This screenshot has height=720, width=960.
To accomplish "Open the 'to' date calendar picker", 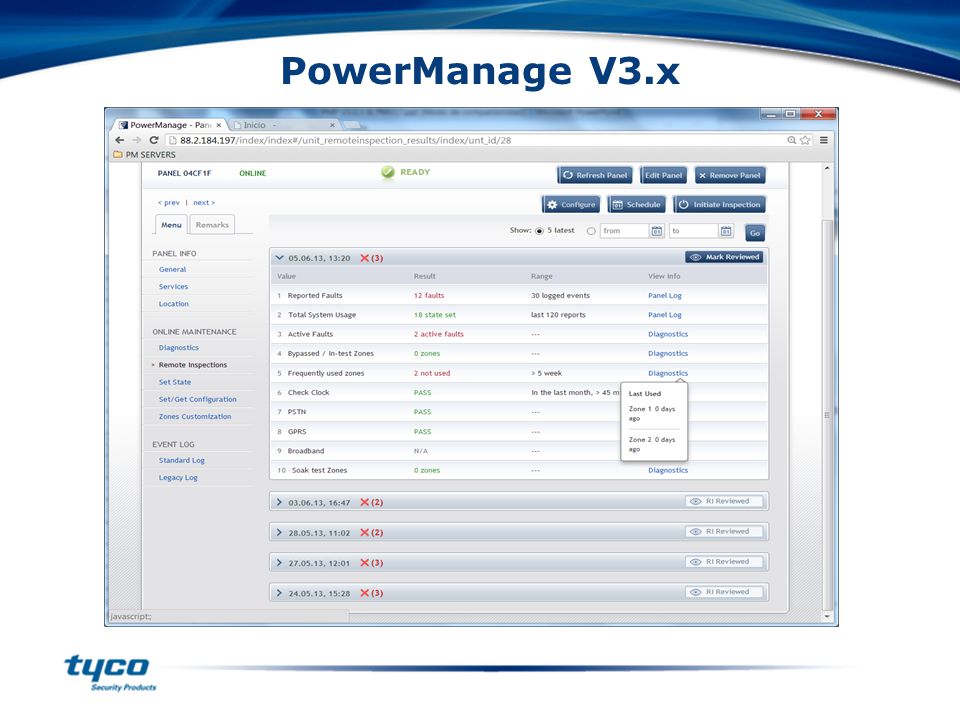I will (726, 231).
